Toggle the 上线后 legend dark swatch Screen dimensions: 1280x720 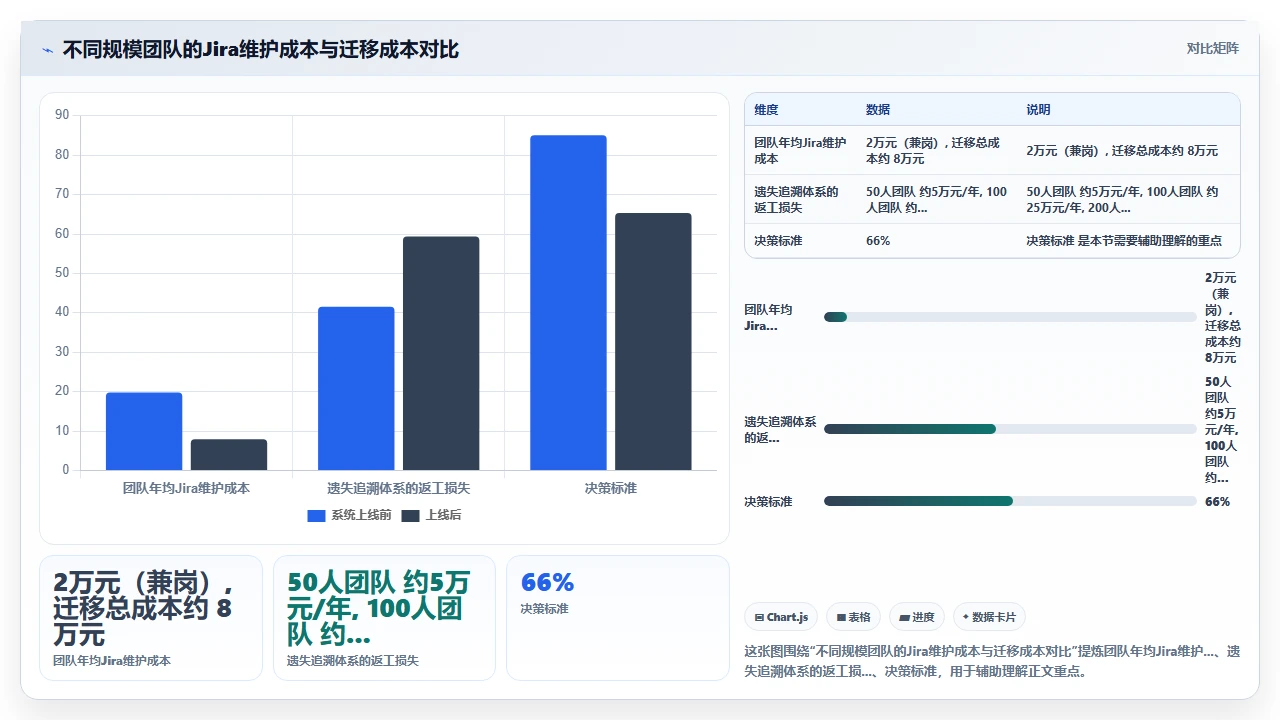(410, 516)
